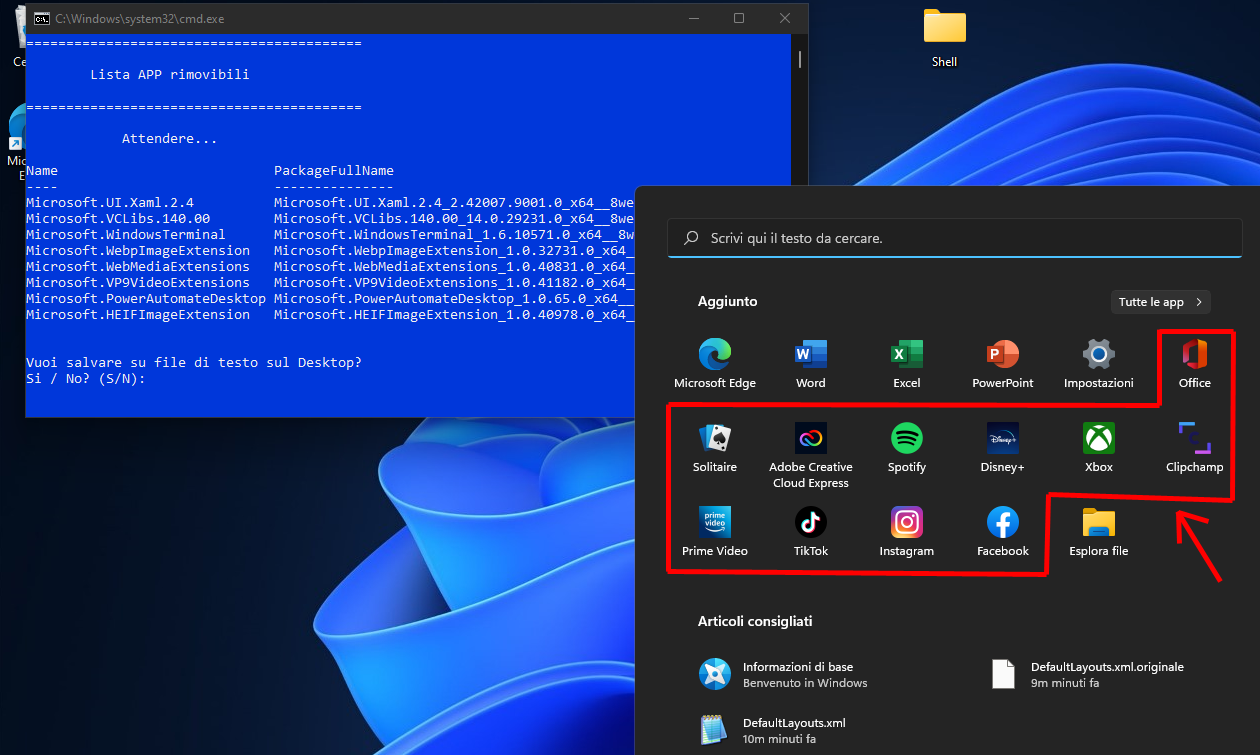Open the pinned Excel app
The width and height of the screenshot is (1260, 755).
point(906,364)
